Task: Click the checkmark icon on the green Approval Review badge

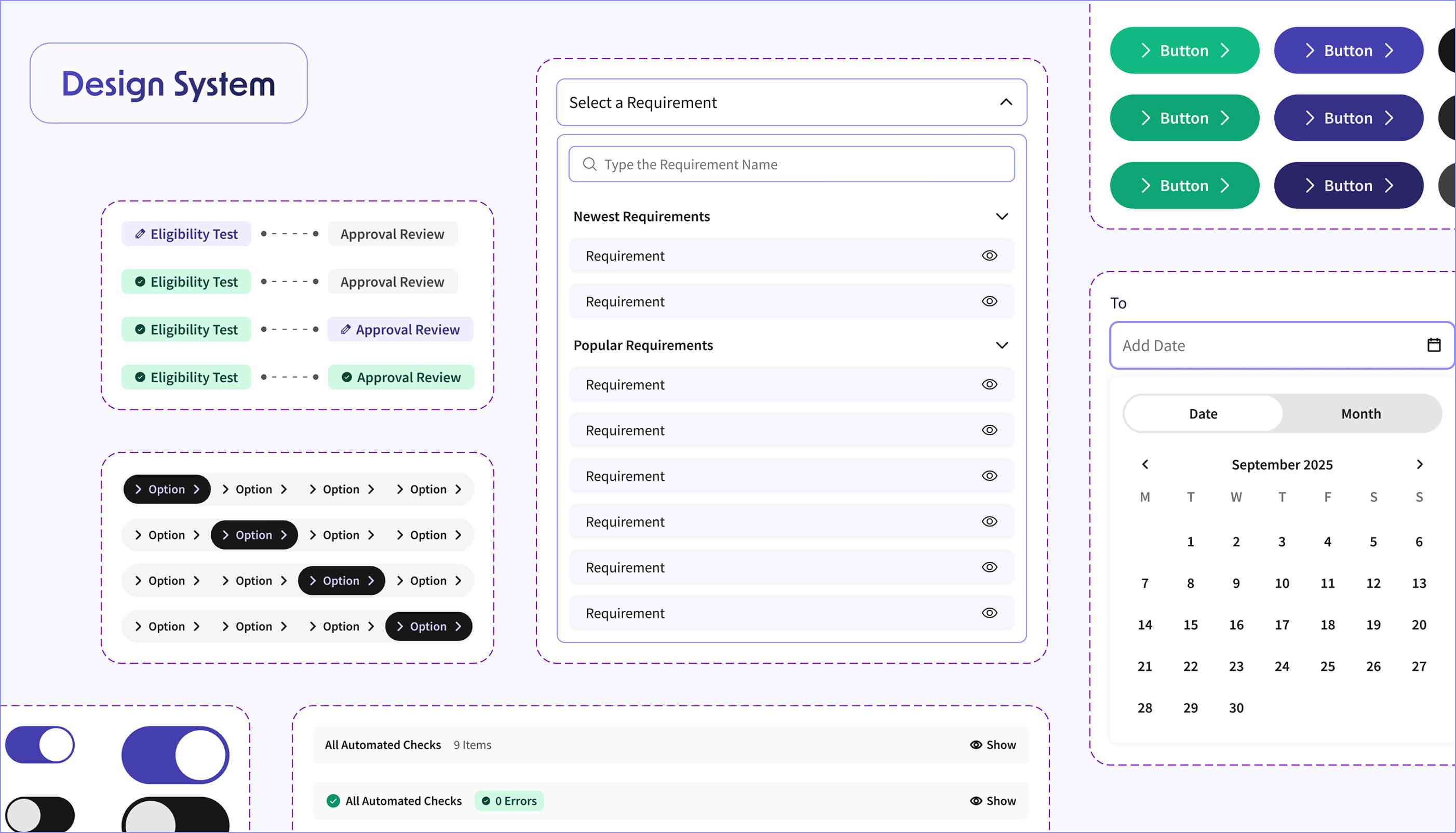Action: point(346,377)
